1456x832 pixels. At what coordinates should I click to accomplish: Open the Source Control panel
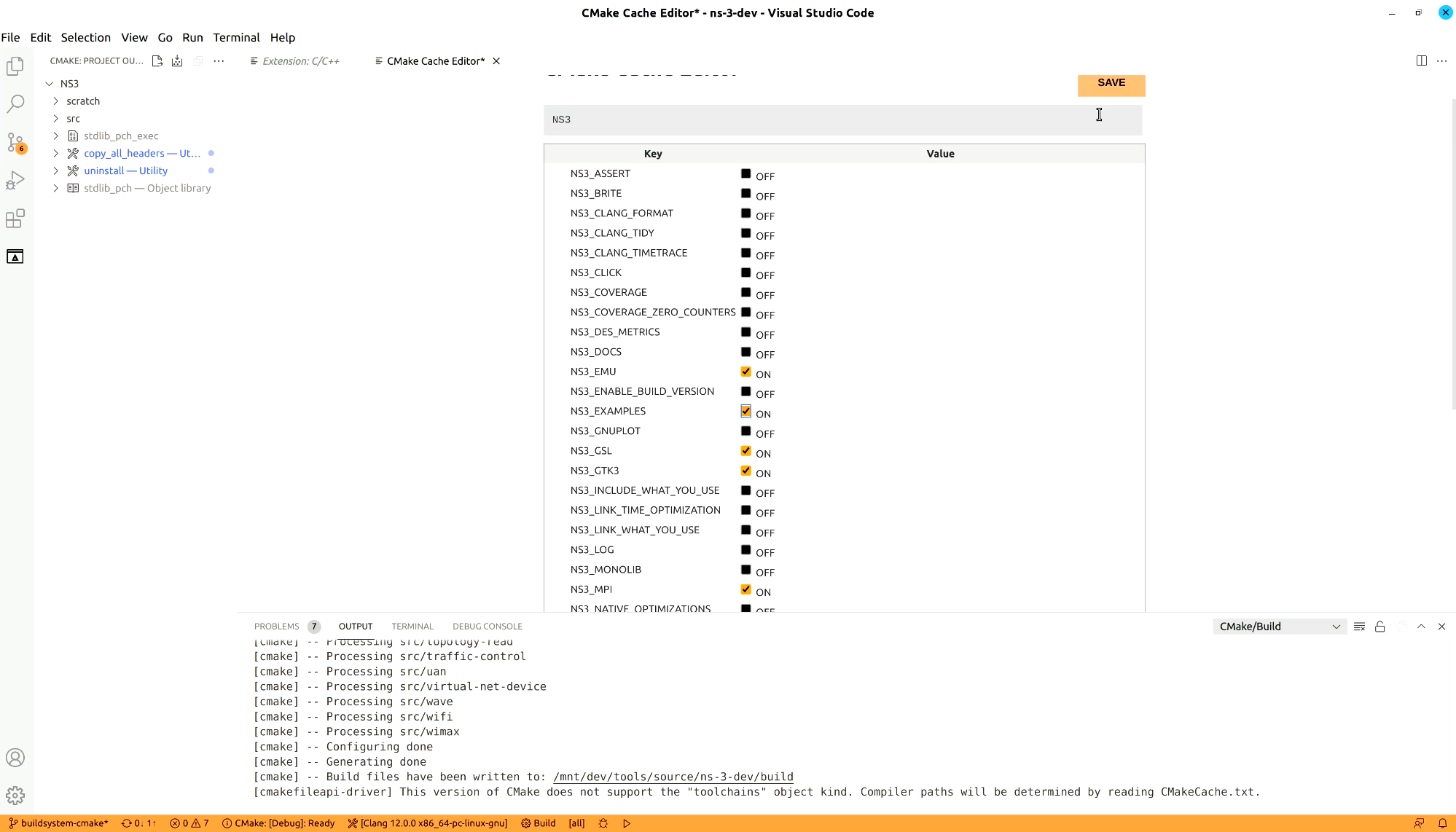(15, 143)
